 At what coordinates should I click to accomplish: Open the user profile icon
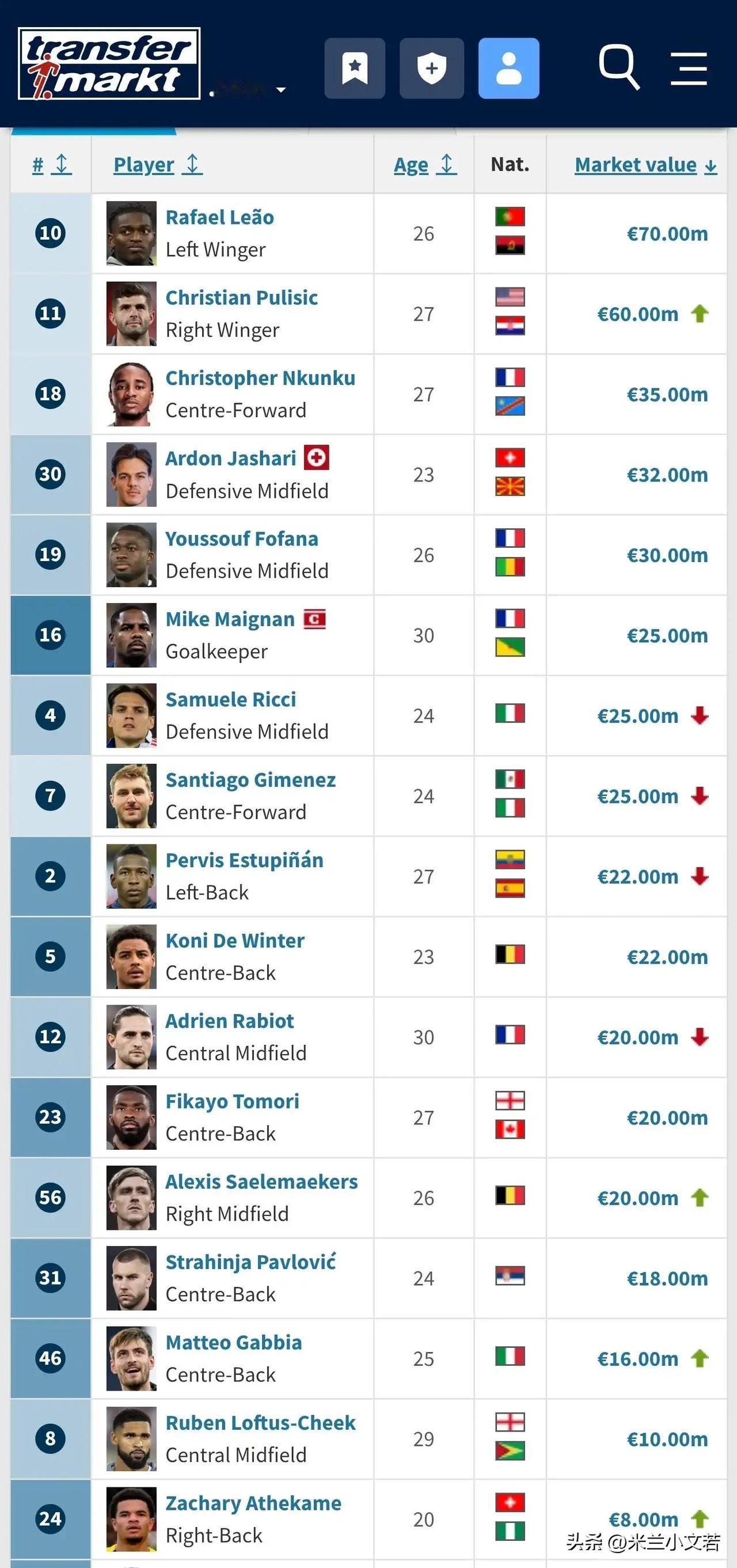pyautogui.click(x=509, y=68)
